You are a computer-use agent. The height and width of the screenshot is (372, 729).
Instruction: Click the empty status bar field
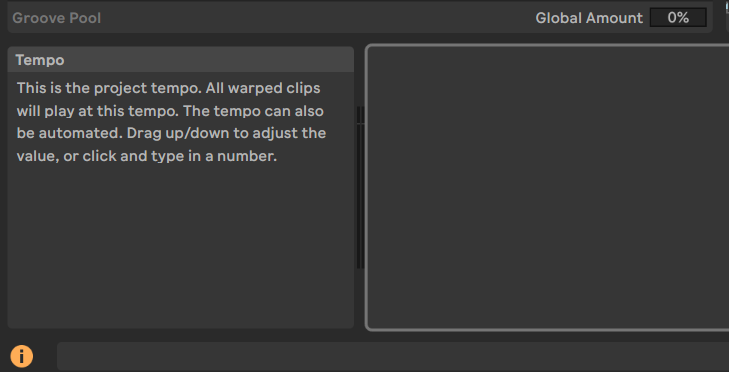(393, 357)
